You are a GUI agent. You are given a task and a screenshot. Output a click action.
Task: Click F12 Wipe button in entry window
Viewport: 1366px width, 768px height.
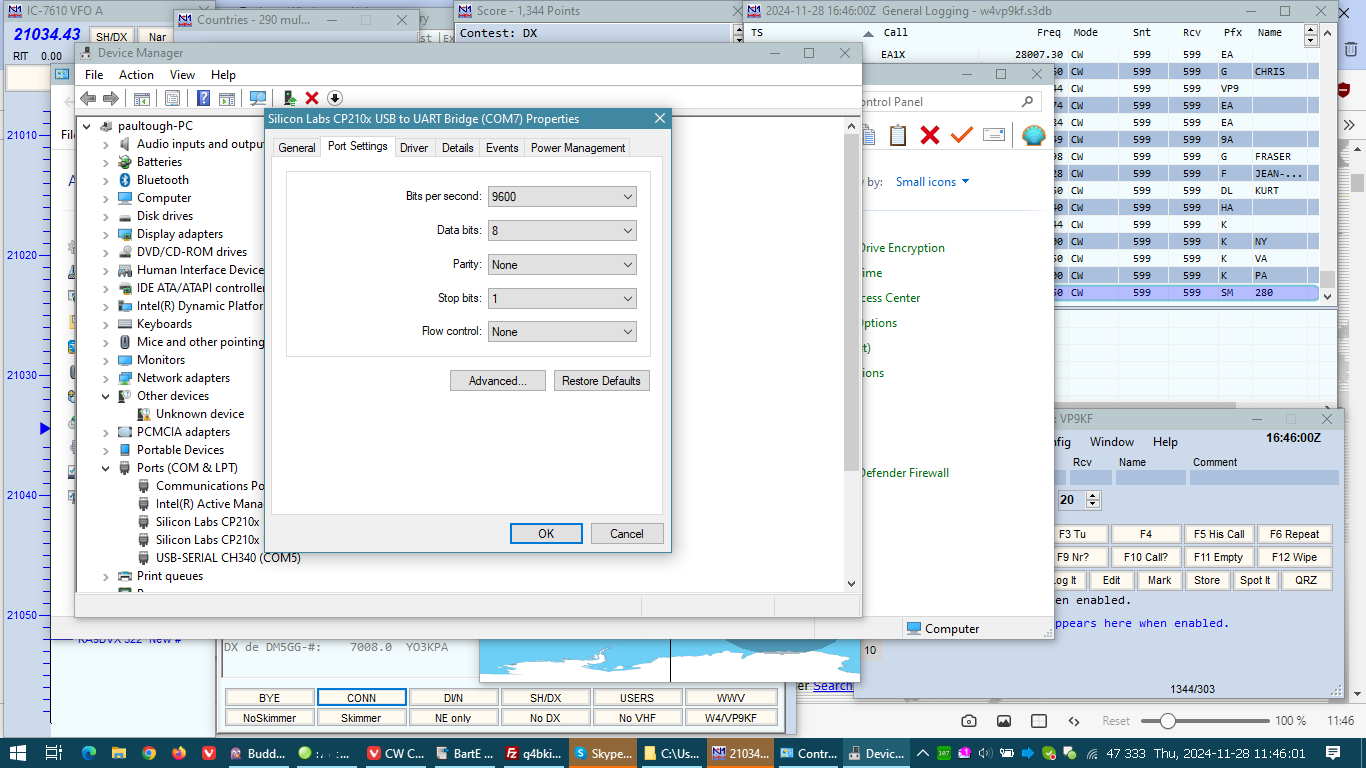point(1294,557)
